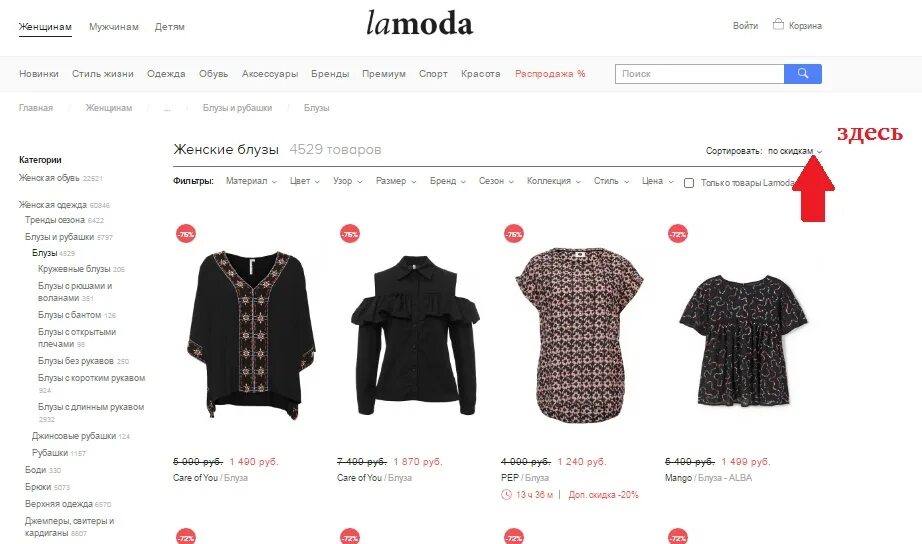
Task: Click into the Поиск search field
Action: [700, 74]
